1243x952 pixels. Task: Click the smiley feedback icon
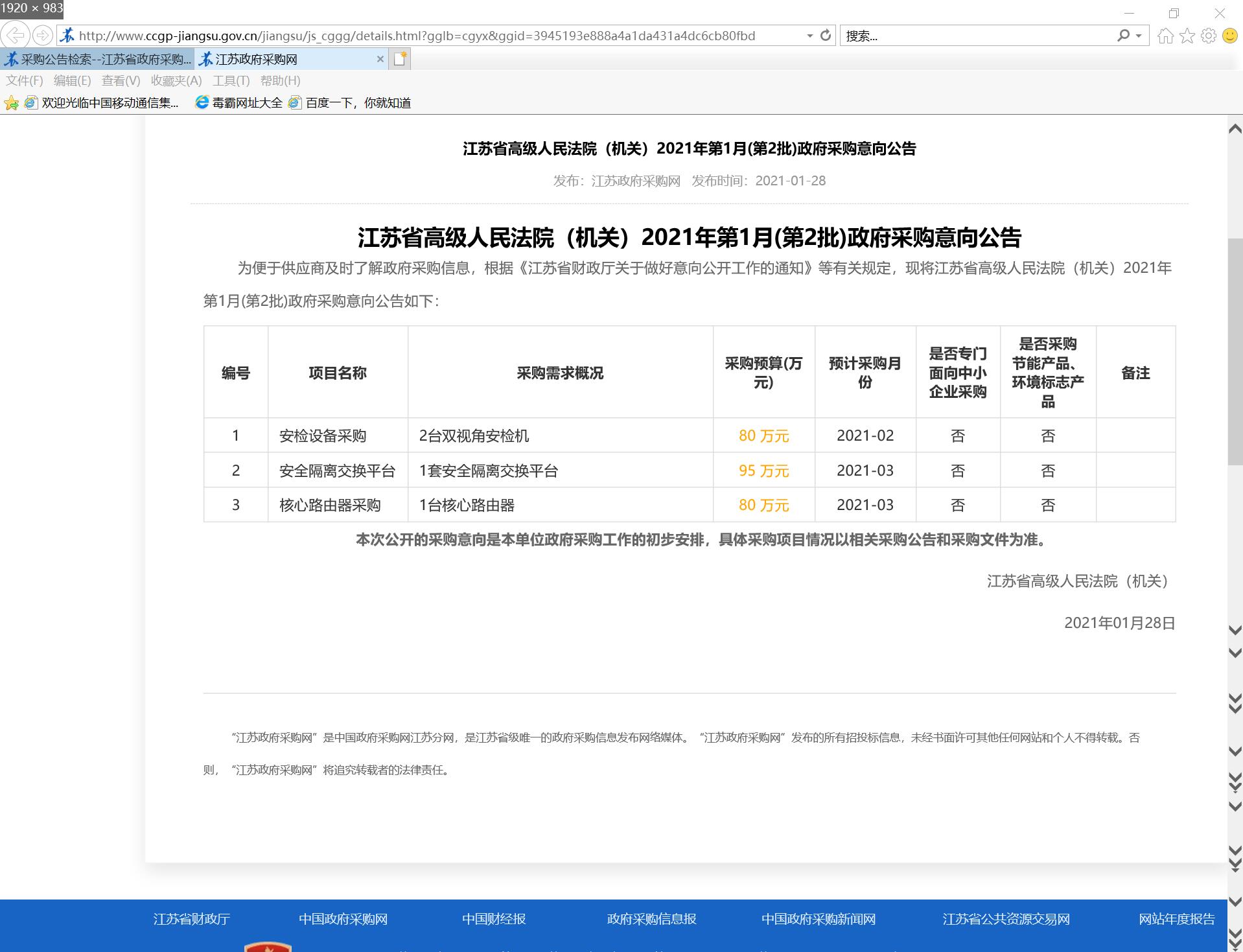pyautogui.click(x=1229, y=36)
